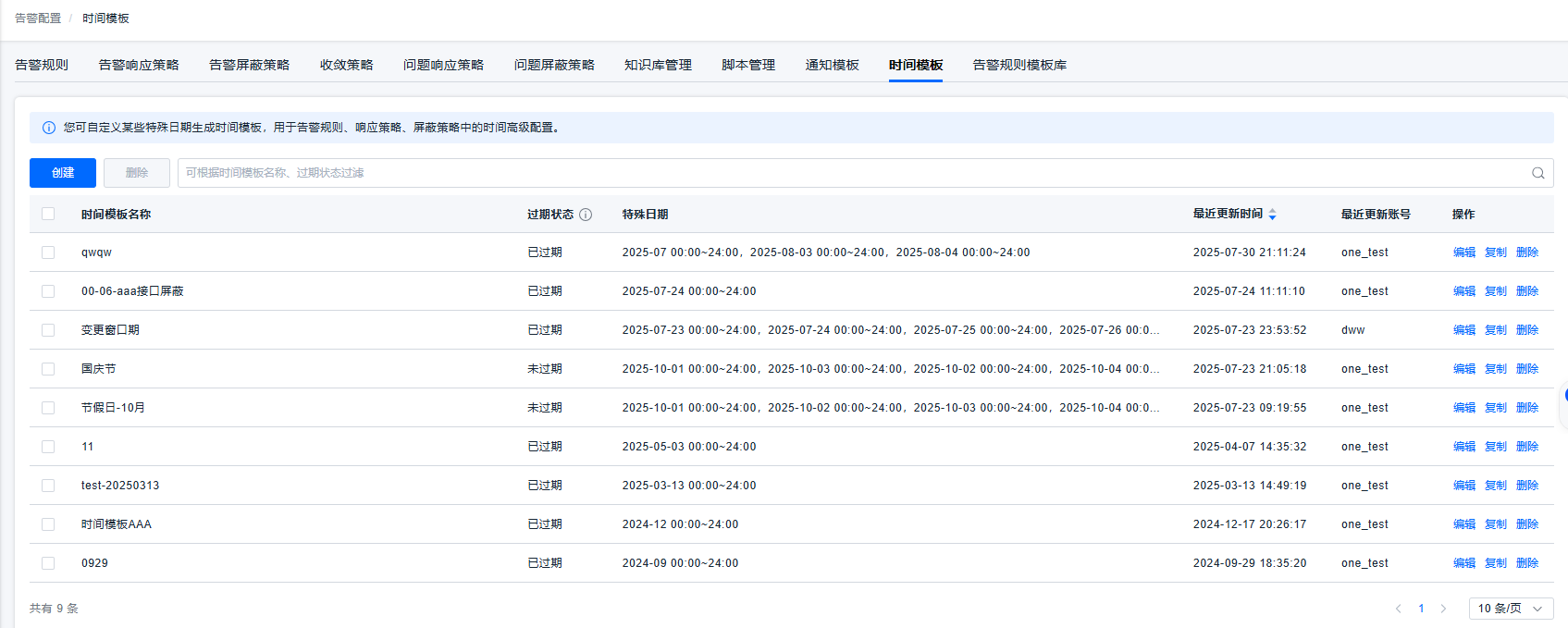
Task: Select checkbox for the qwqw row
Action: pyautogui.click(x=48, y=252)
